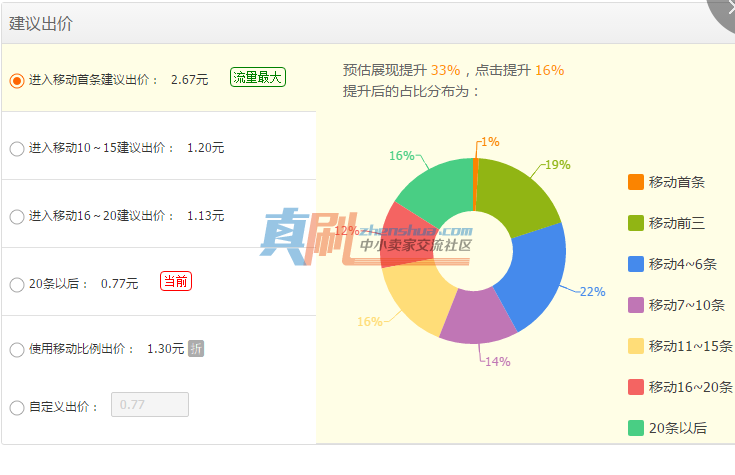
Task: Click the red 当前 badge
Action: click(176, 281)
